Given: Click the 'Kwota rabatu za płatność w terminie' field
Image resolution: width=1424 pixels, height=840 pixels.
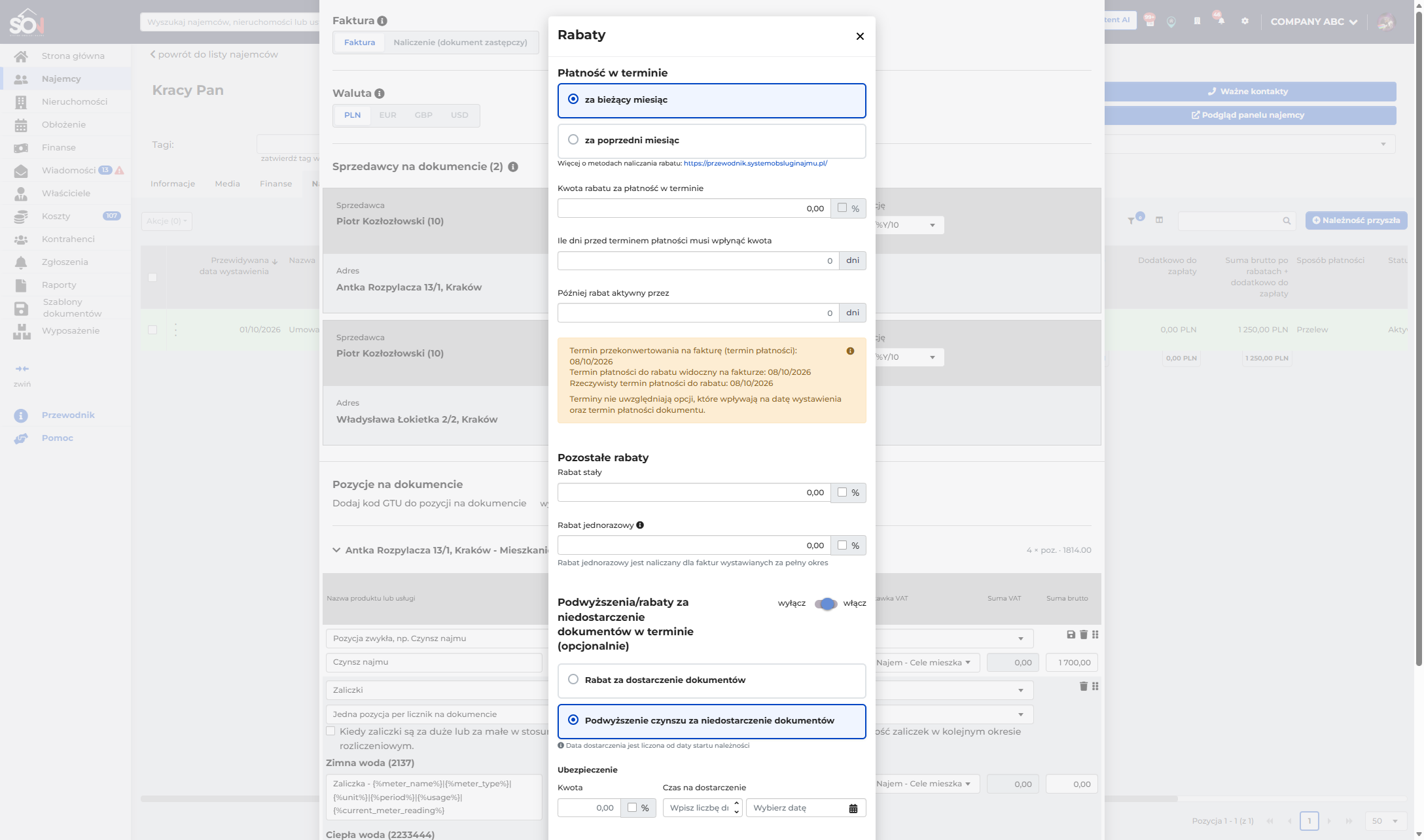Looking at the screenshot, I should pyautogui.click(x=694, y=208).
